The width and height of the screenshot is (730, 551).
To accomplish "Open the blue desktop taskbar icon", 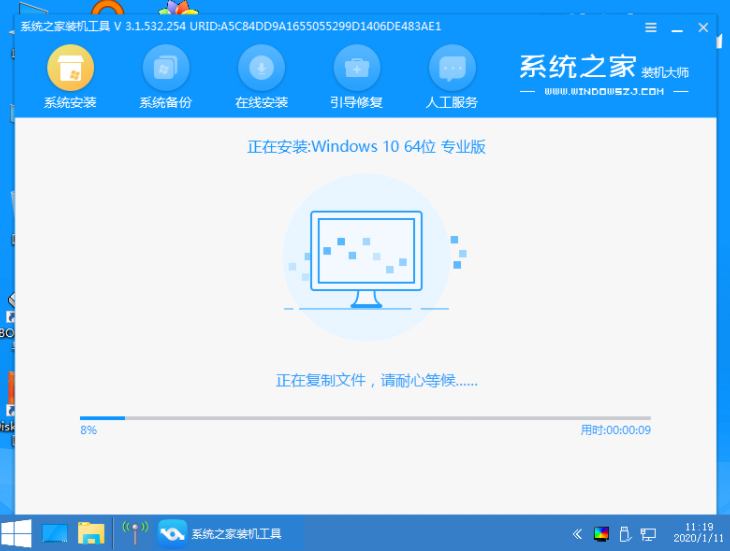I will (55, 533).
